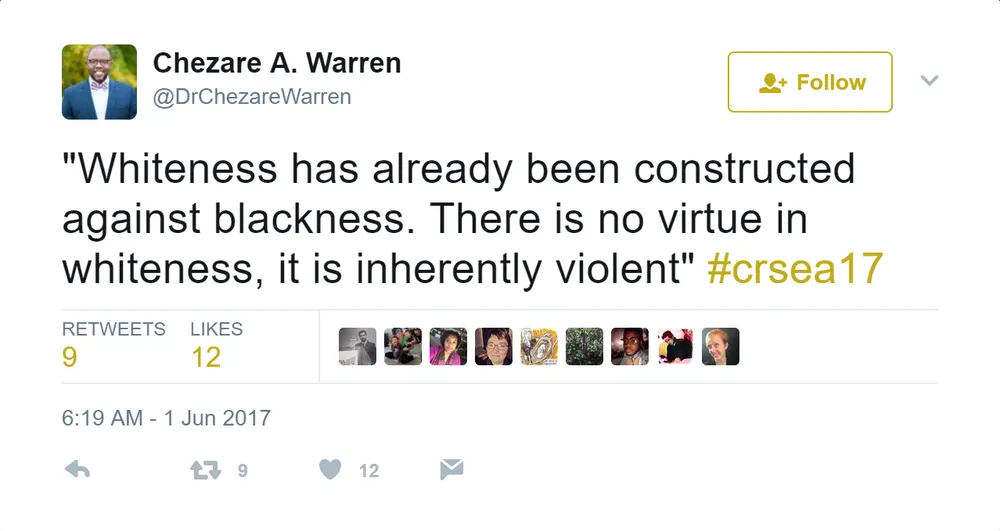The height and width of the screenshot is (531, 1000).
Task: Open the @DrChezareWarren handle link
Action: tap(252, 97)
